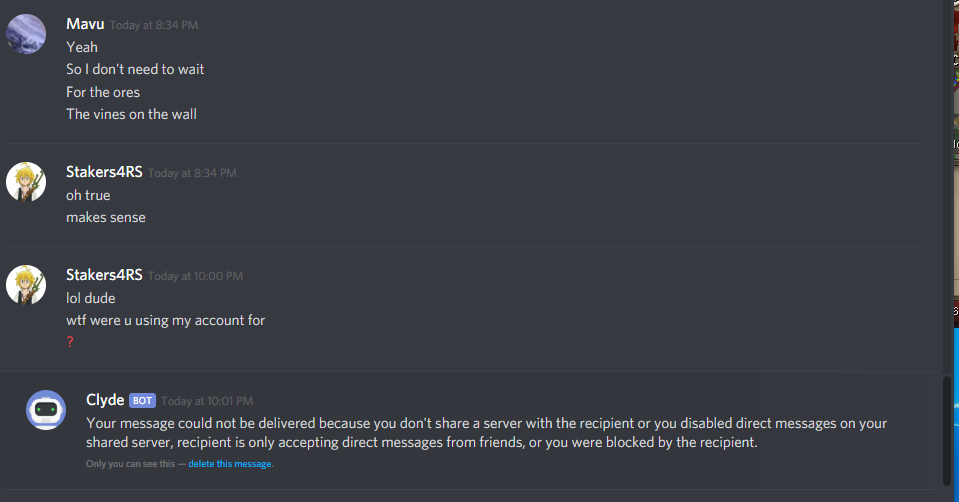
Task: Click the 'Today at 10:00 PM' timestamp
Action: pyautogui.click(x=195, y=276)
